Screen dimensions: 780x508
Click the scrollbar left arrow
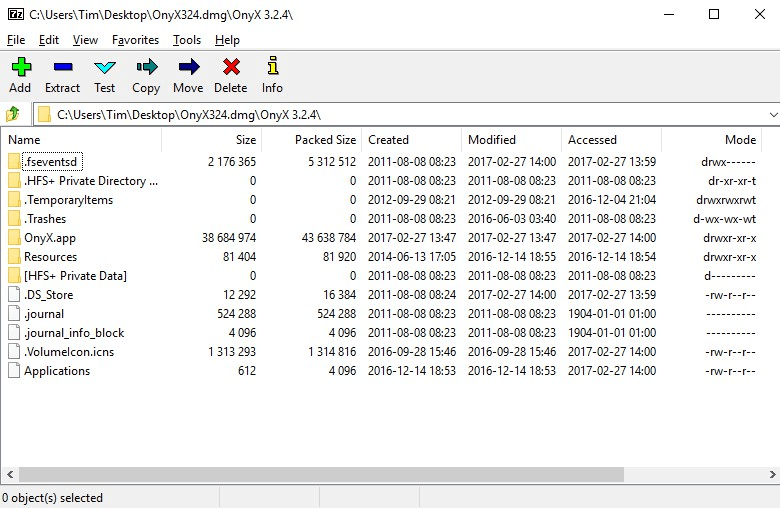click(x=9, y=474)
